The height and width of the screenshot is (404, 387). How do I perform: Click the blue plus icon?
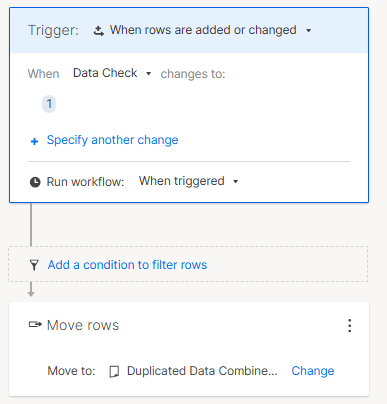[34, 142]
